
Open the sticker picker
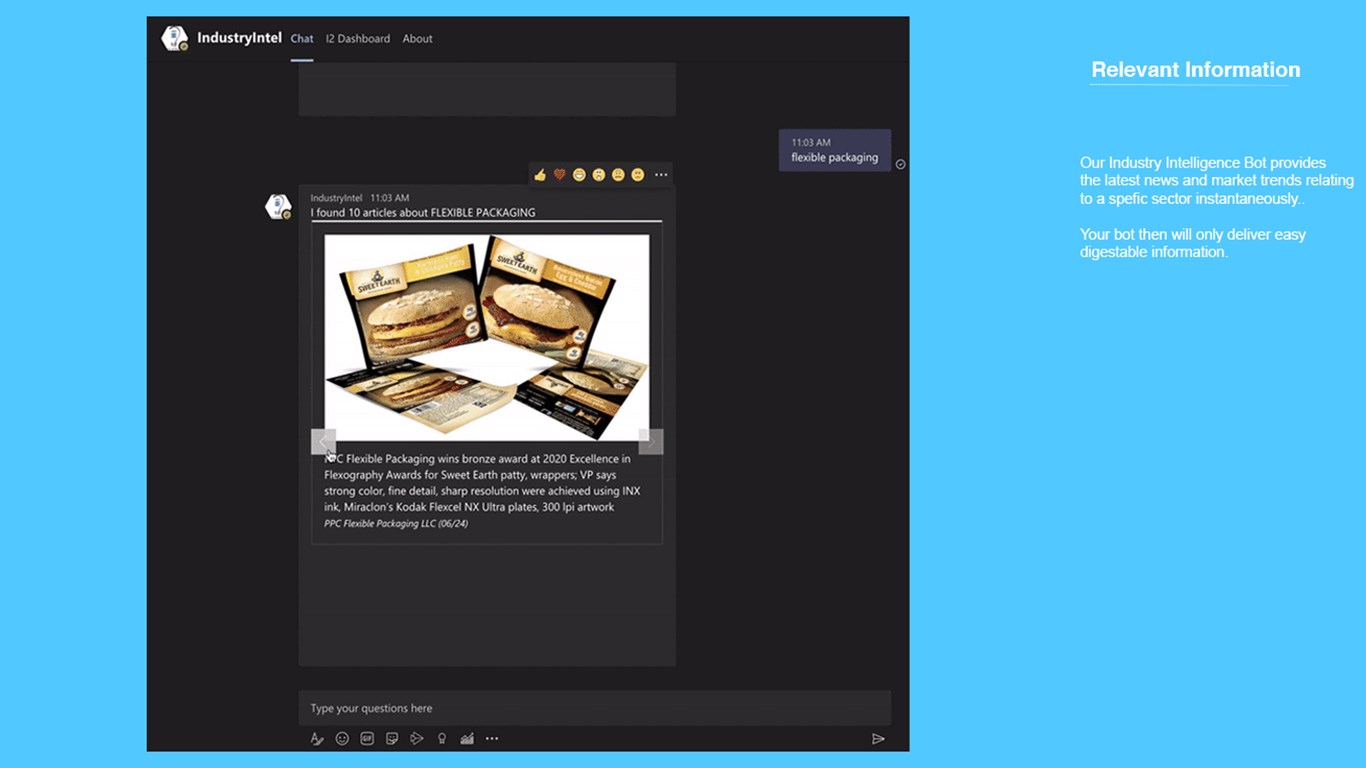(x=392, y=739)
